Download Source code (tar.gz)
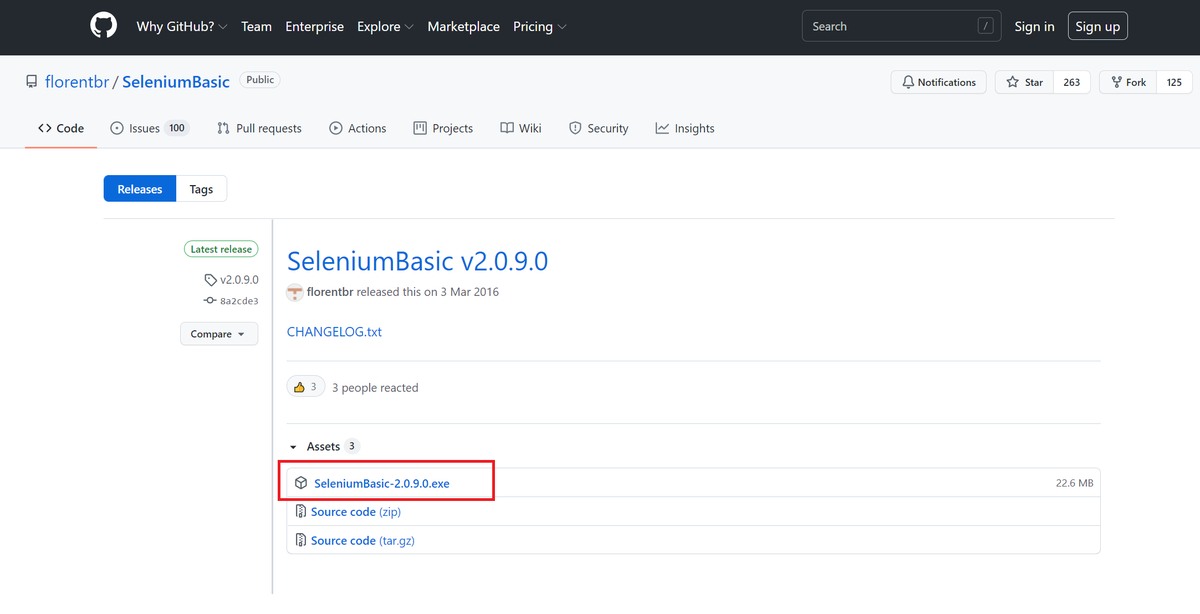 (363, 540)
